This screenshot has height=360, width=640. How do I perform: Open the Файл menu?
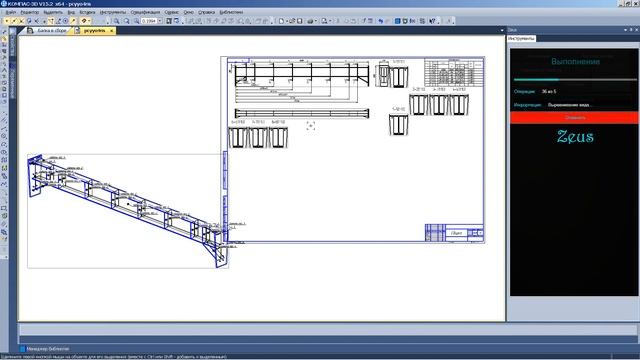[11, 12]
